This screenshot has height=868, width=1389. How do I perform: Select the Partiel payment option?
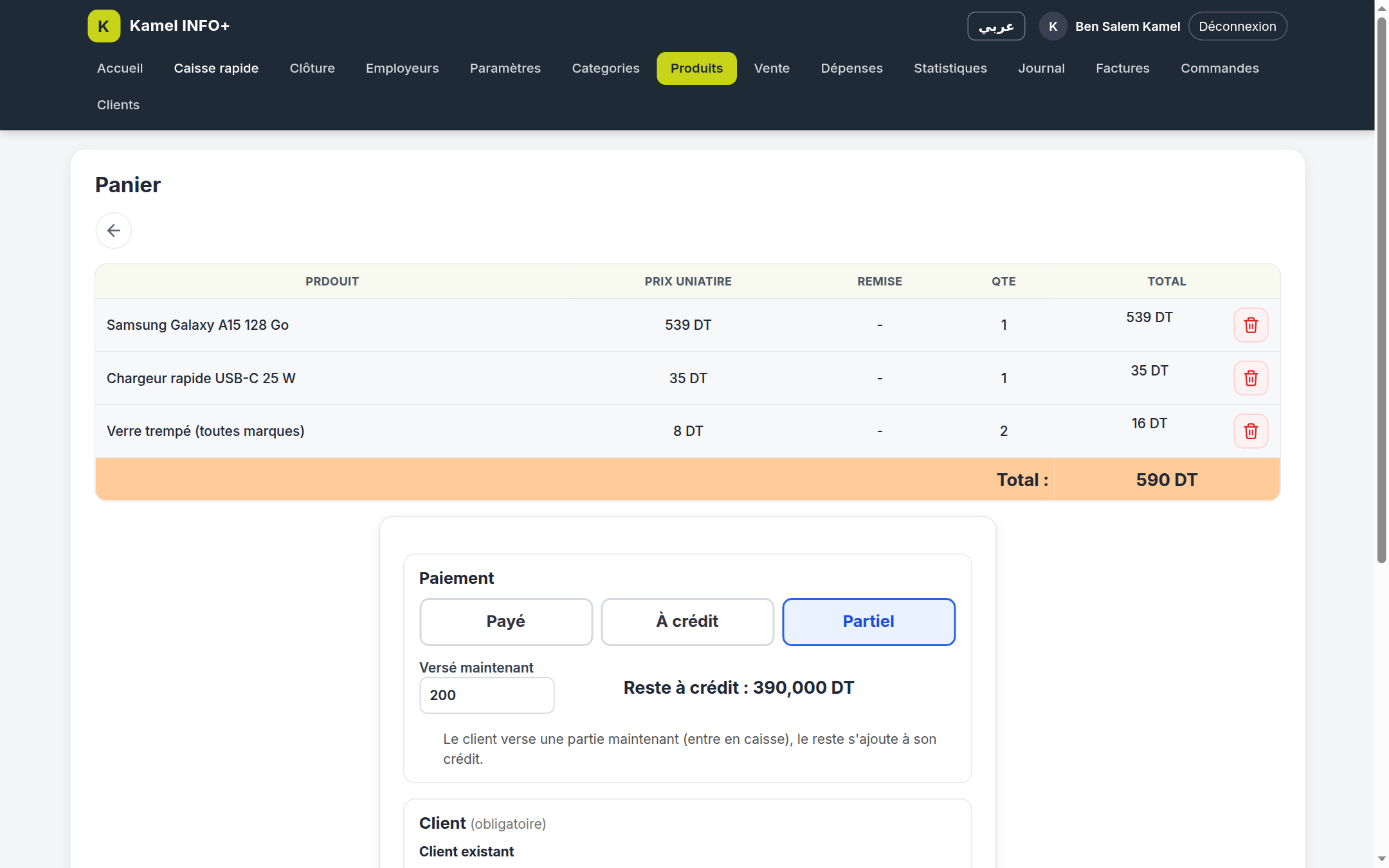coord(869,622)
